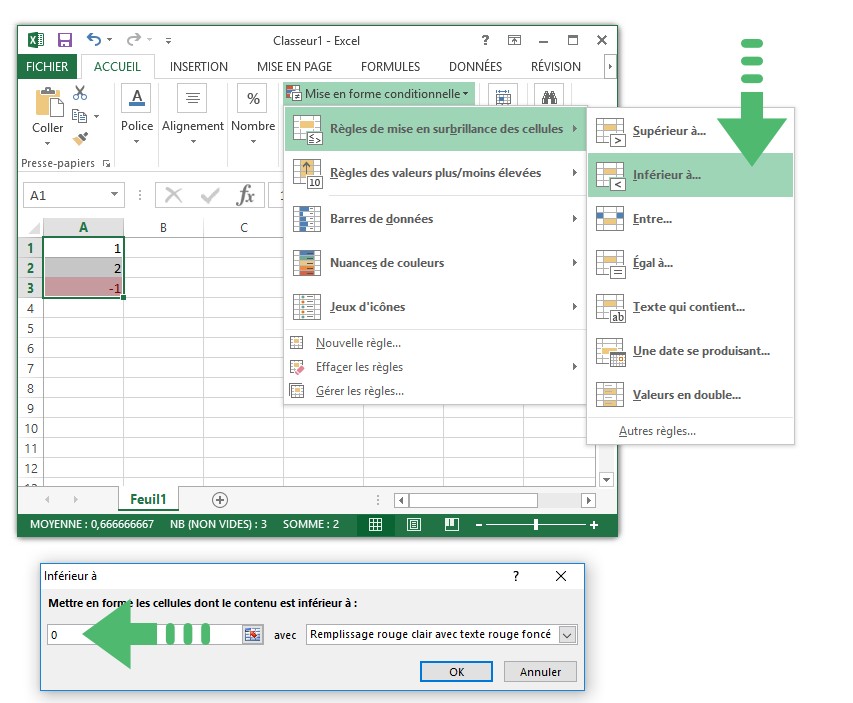Open the INSERTION ribbon tab

pyautogui.click(x=199, y=67)
